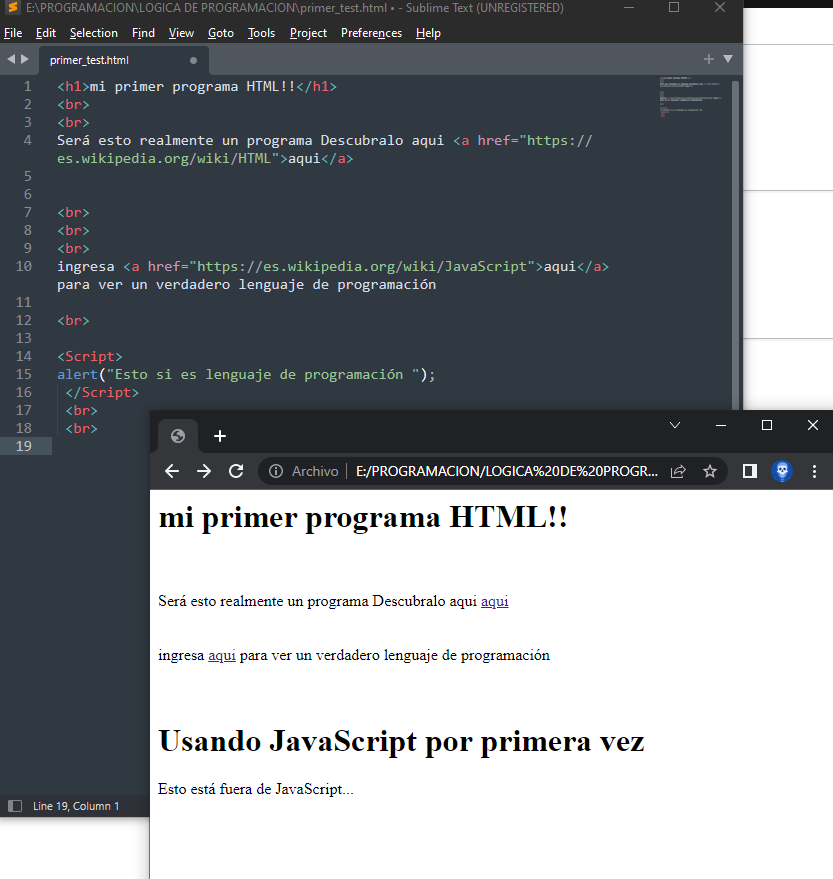Open the Help menu
The height and width of the screenshot is (879, 833).
428,33
